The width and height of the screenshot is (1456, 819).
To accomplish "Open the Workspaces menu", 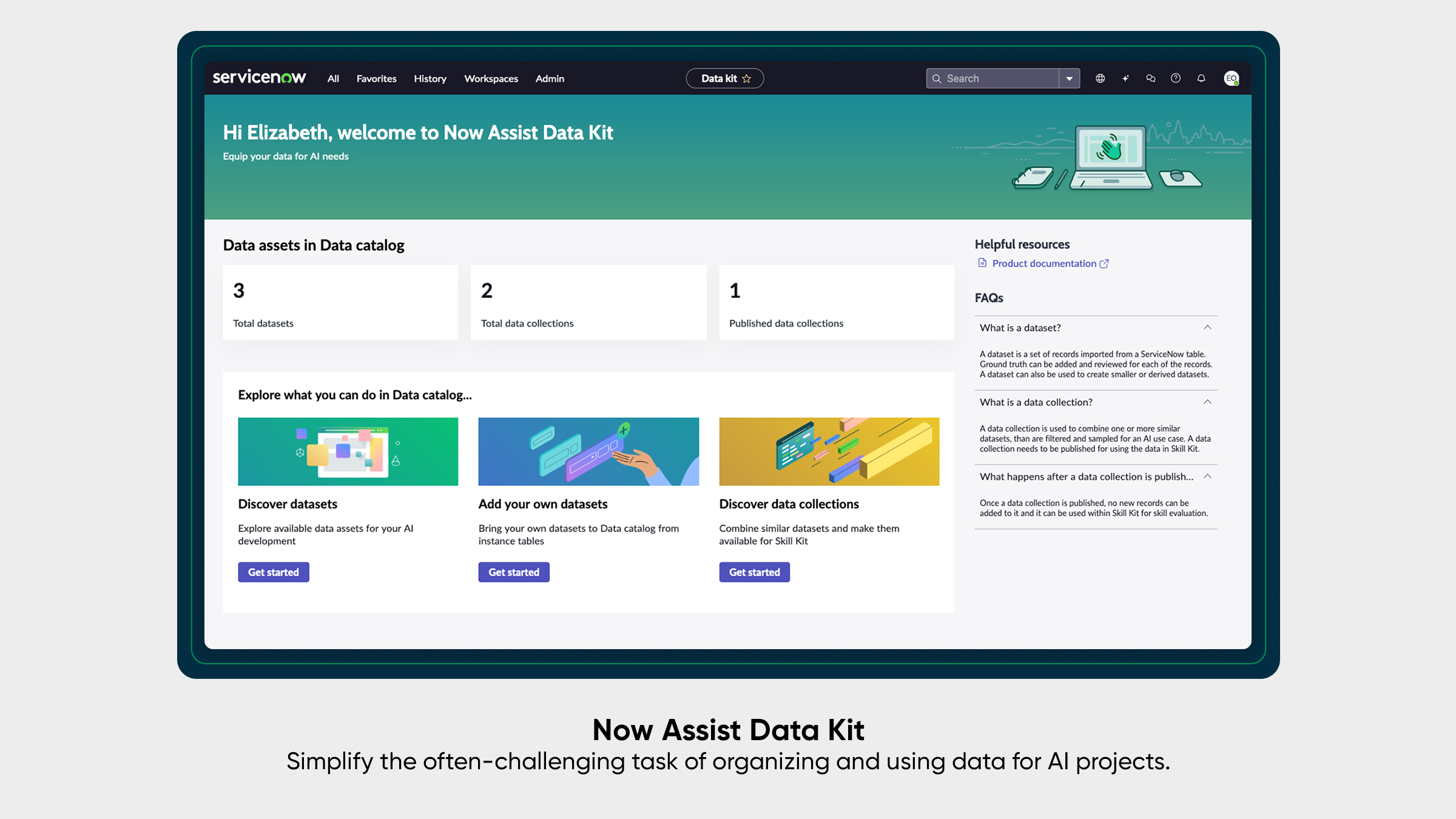I will tap(491, 78).
